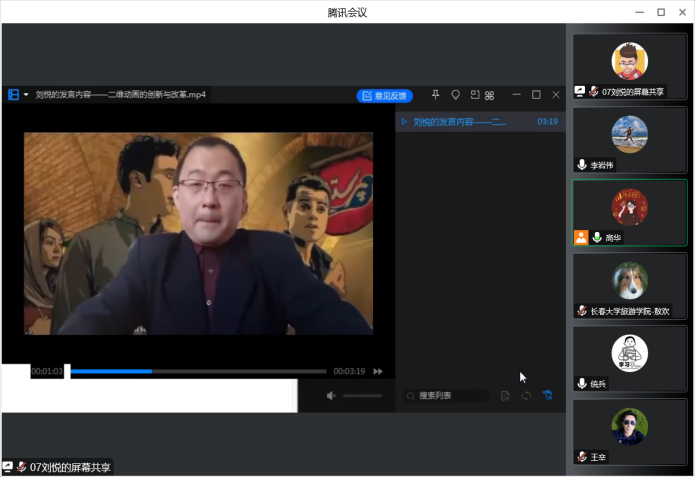This screenshot has height=477, width=695.
Task: Click the muted mic icon beside 王辛
Action: click(582, 457)
